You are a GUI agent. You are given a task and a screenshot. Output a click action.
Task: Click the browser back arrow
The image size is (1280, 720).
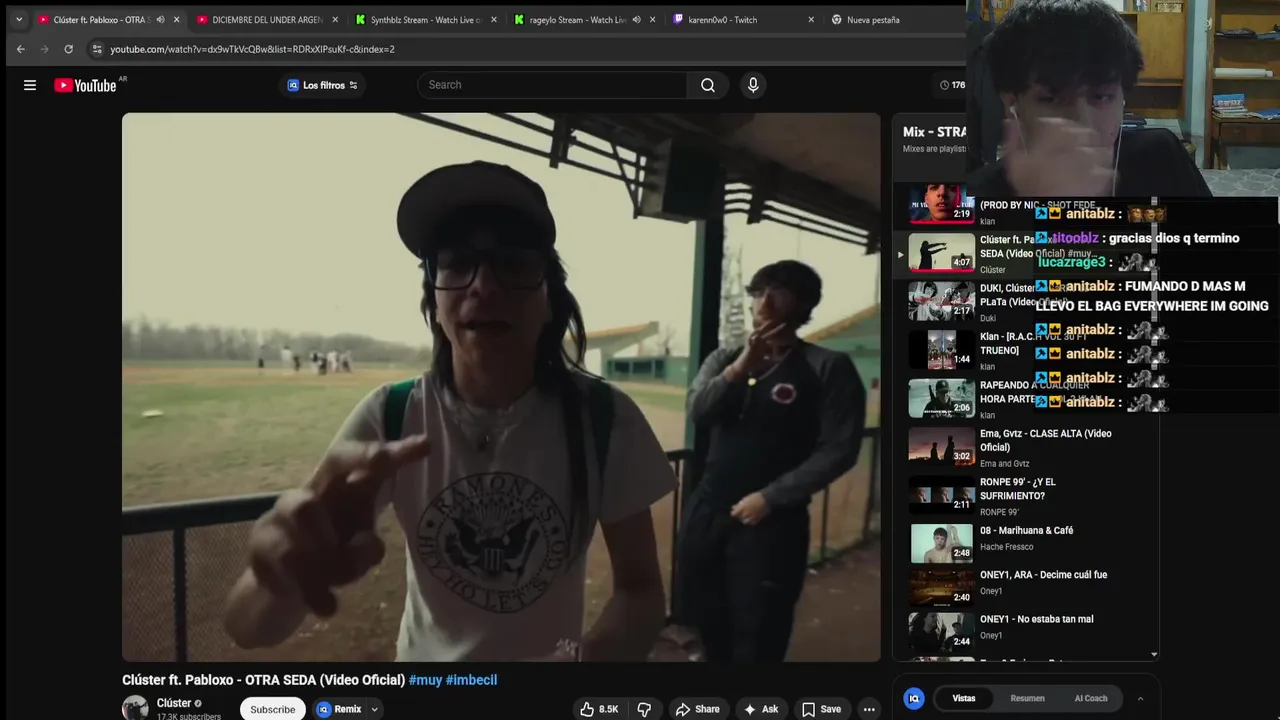click(20, 49)
